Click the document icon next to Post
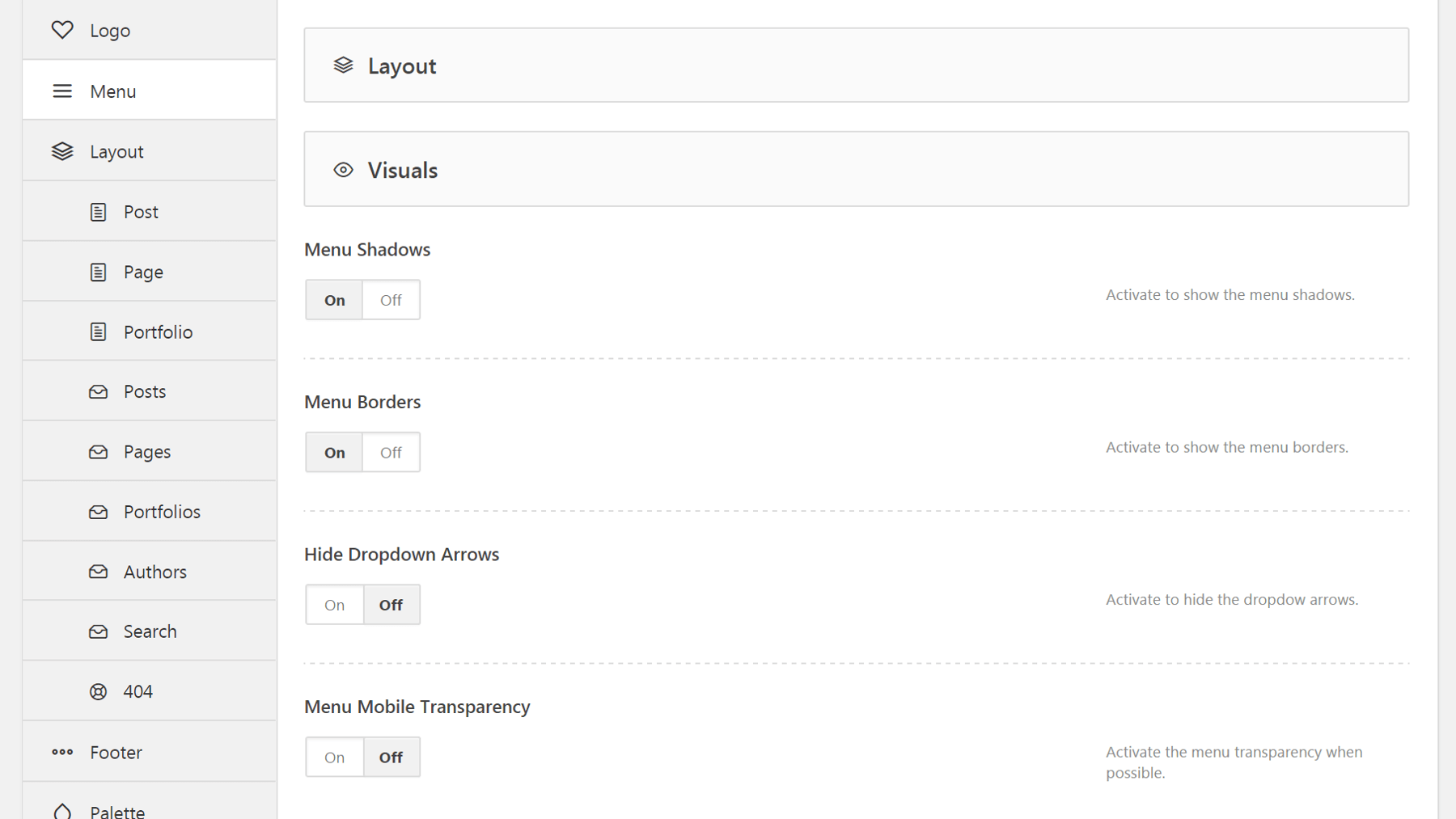This screenshot has height=819, width=1456. (98, 212)
